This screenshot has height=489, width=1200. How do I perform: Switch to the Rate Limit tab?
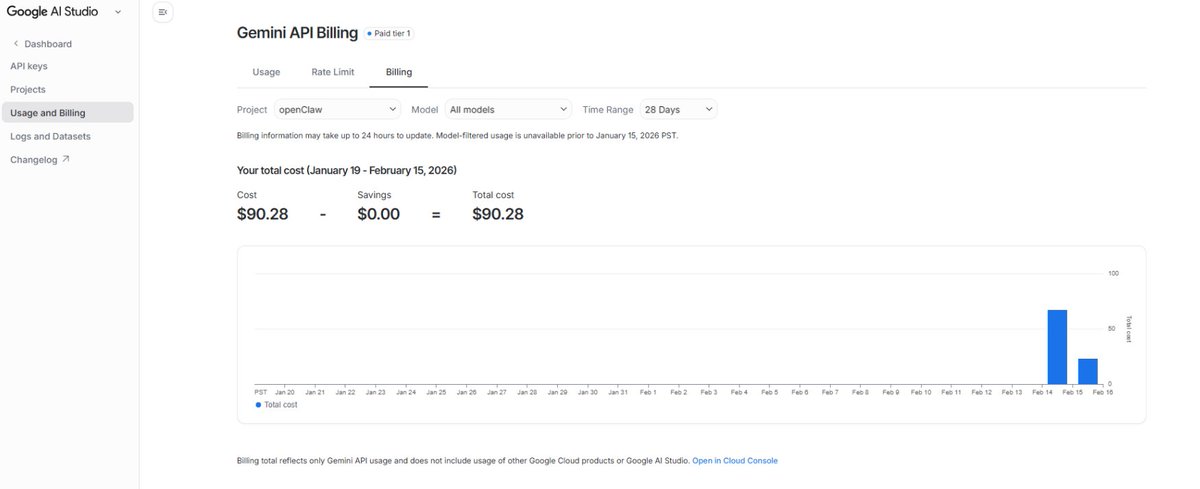(333, 72)
